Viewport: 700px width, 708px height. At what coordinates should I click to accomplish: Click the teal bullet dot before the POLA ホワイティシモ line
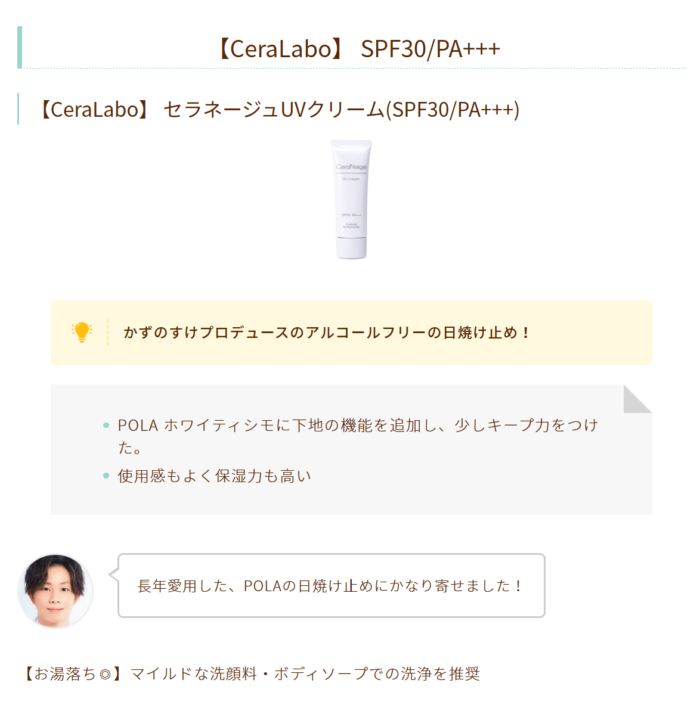coord(106,426)
